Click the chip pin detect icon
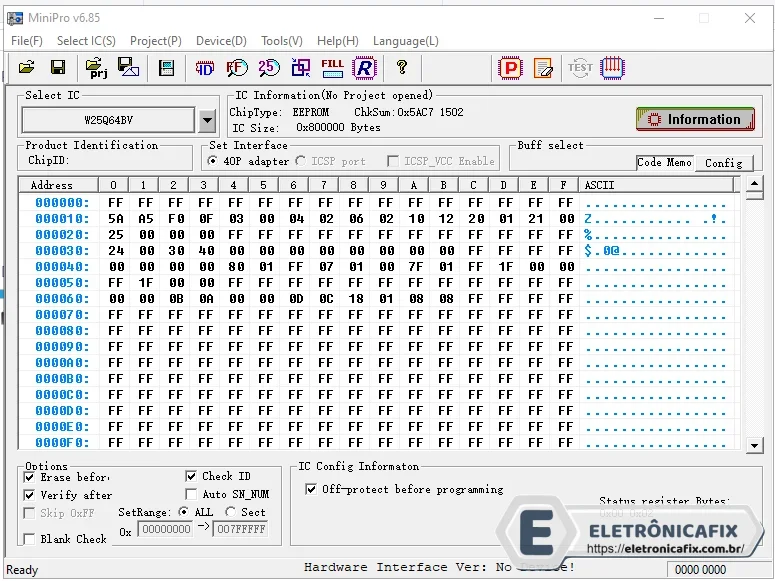 (x=612, y=68)
